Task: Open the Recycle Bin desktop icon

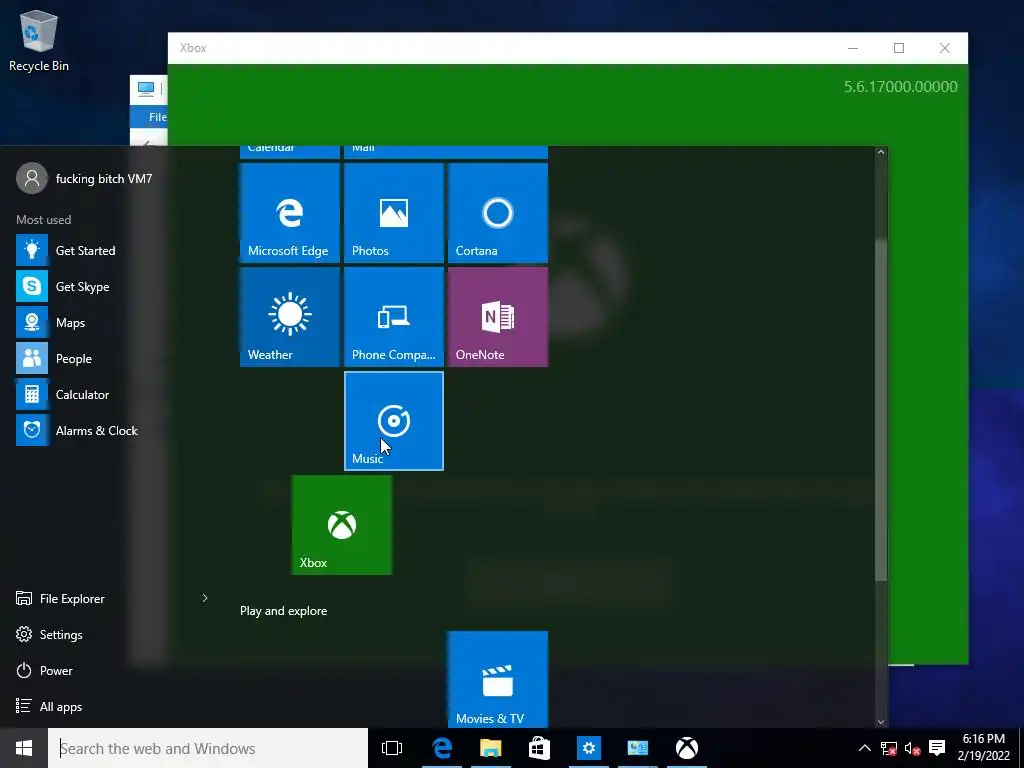Action: click(39, 39)
